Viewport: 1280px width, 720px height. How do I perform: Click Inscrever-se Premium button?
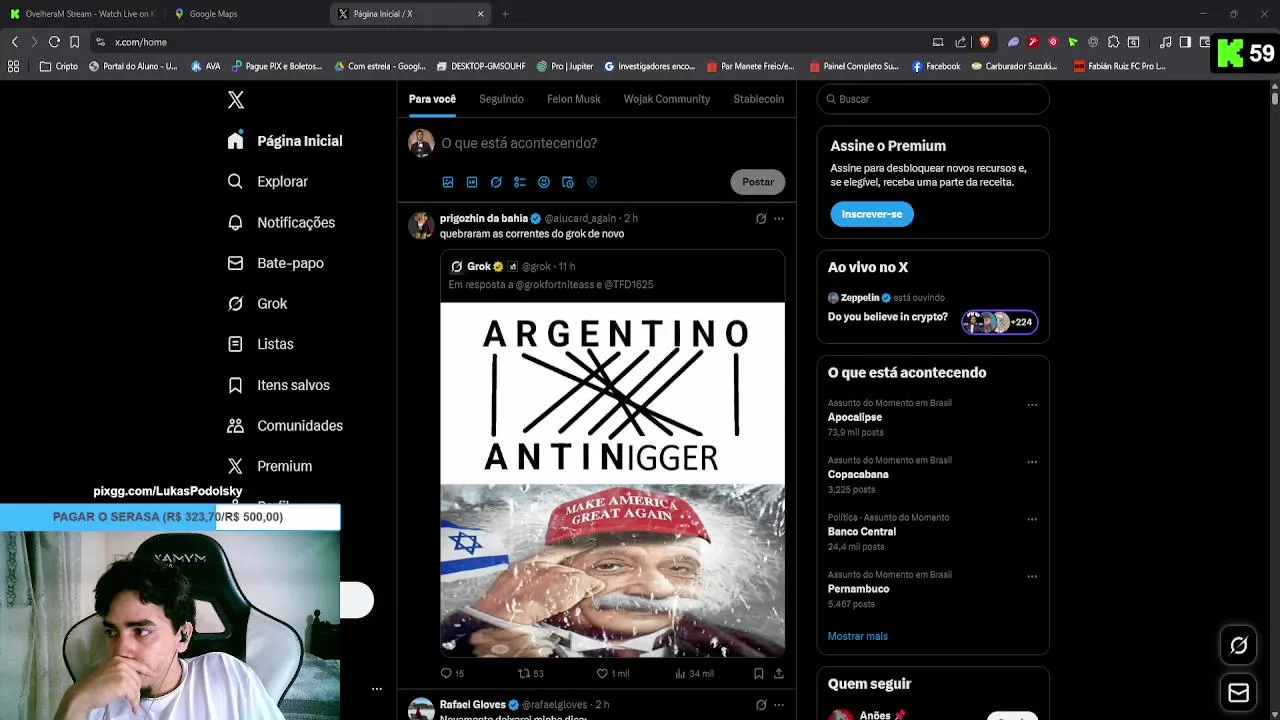tap(872, 214)
